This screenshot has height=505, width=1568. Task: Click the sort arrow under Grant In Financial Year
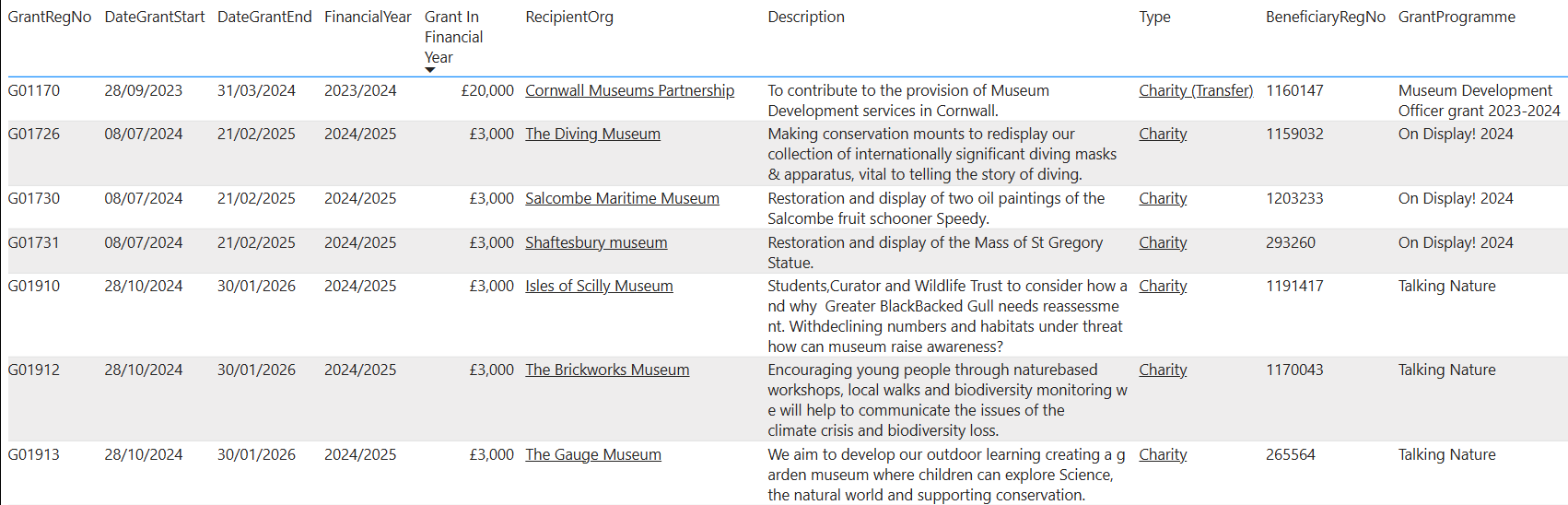click(x=430, y=70)
